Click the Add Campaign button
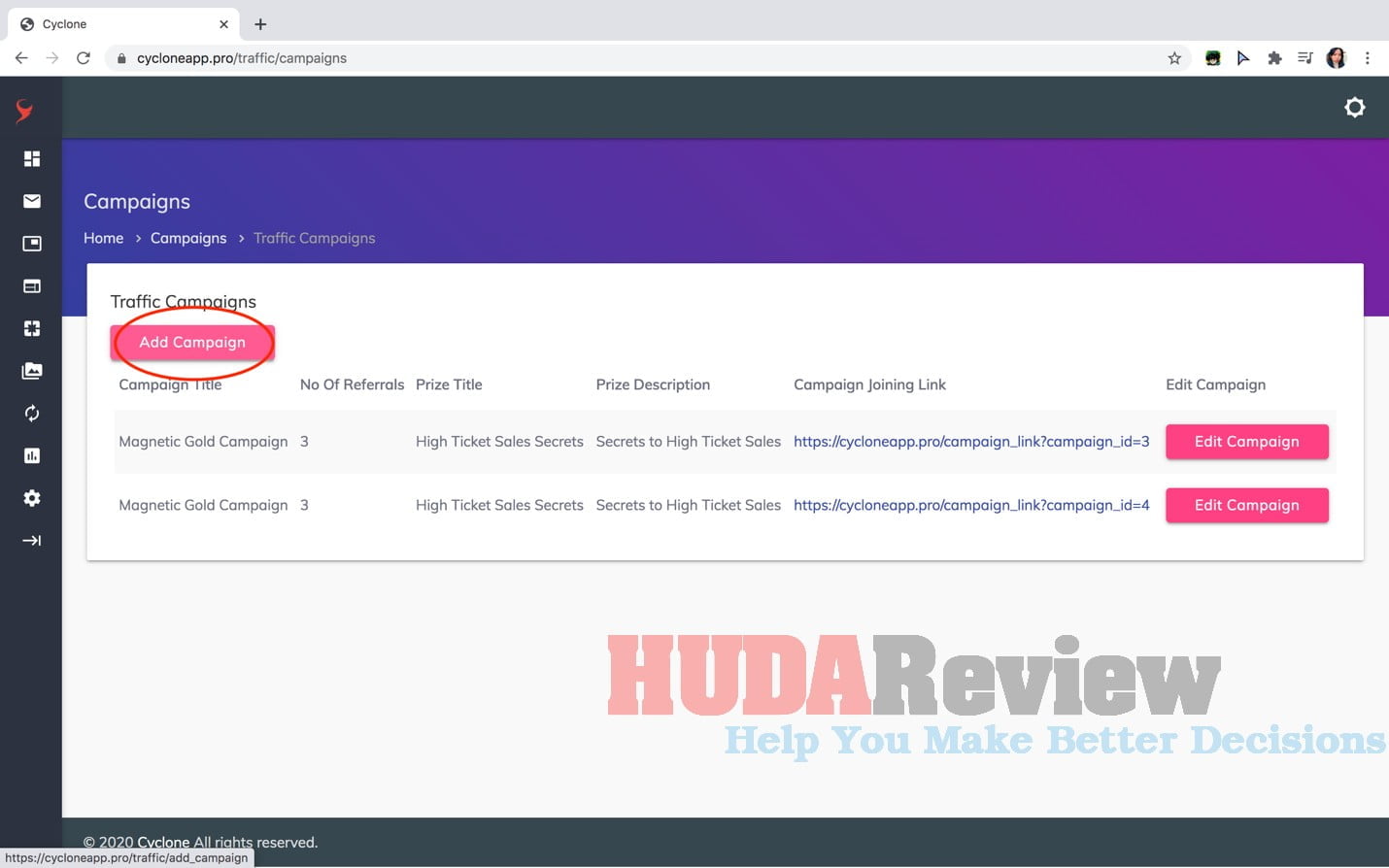Screen dimensions: 1389x868 point(192,343)
